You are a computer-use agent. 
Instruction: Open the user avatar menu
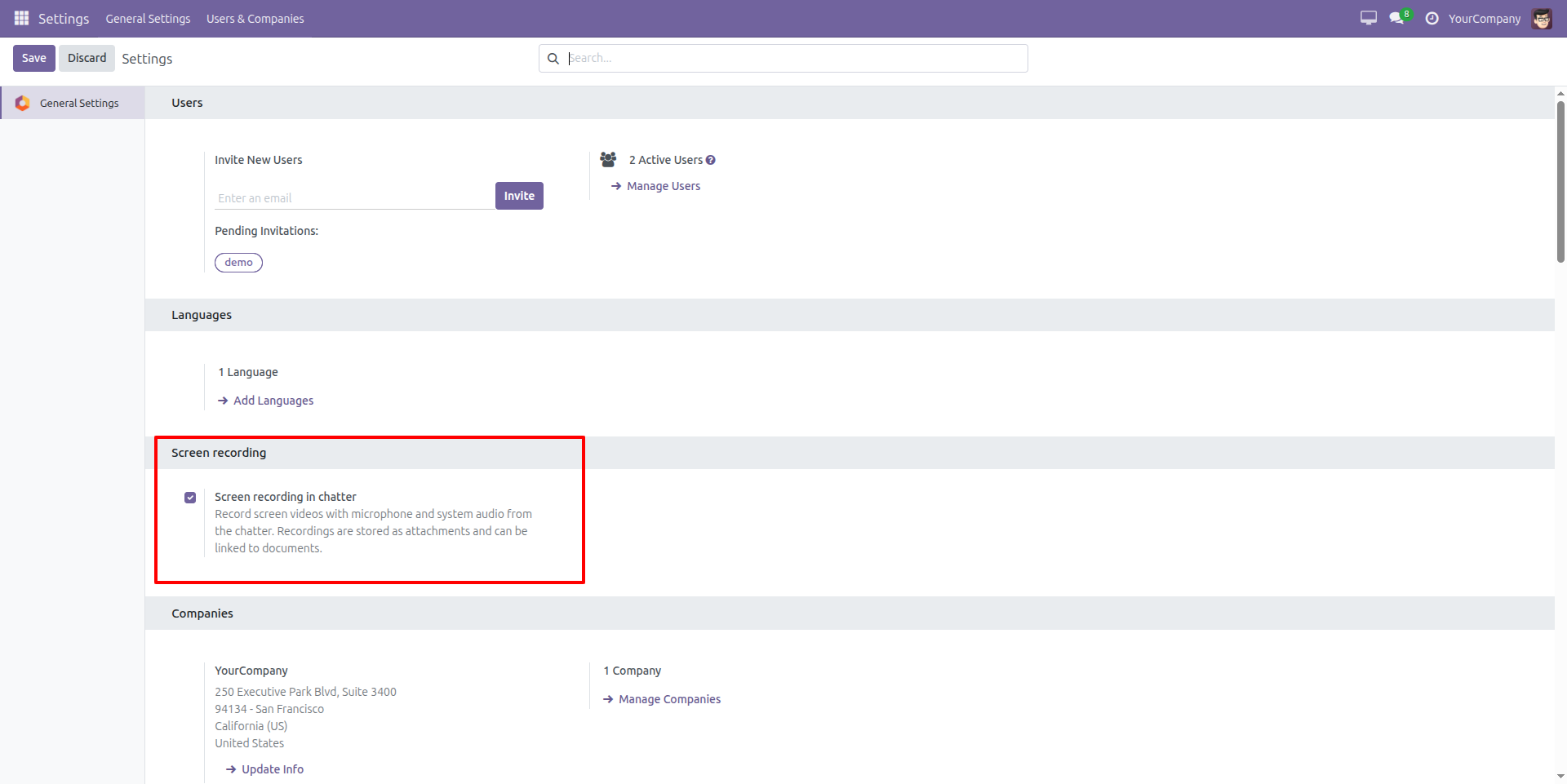click(1542, 18)
